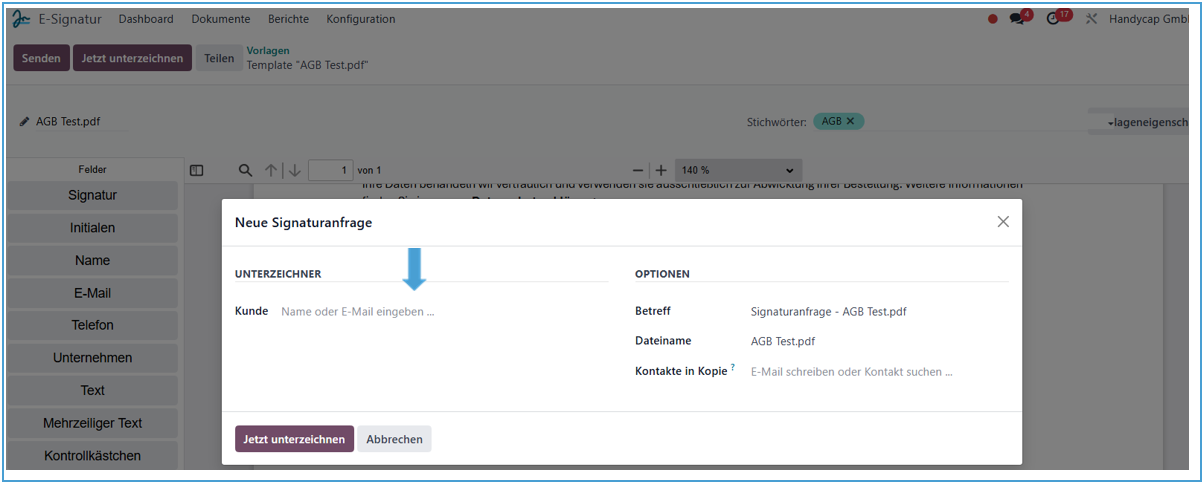Screen dimensions: 1204x483
Task: Click the PDF search magnifier icon
Action: (x=245, y=171)
